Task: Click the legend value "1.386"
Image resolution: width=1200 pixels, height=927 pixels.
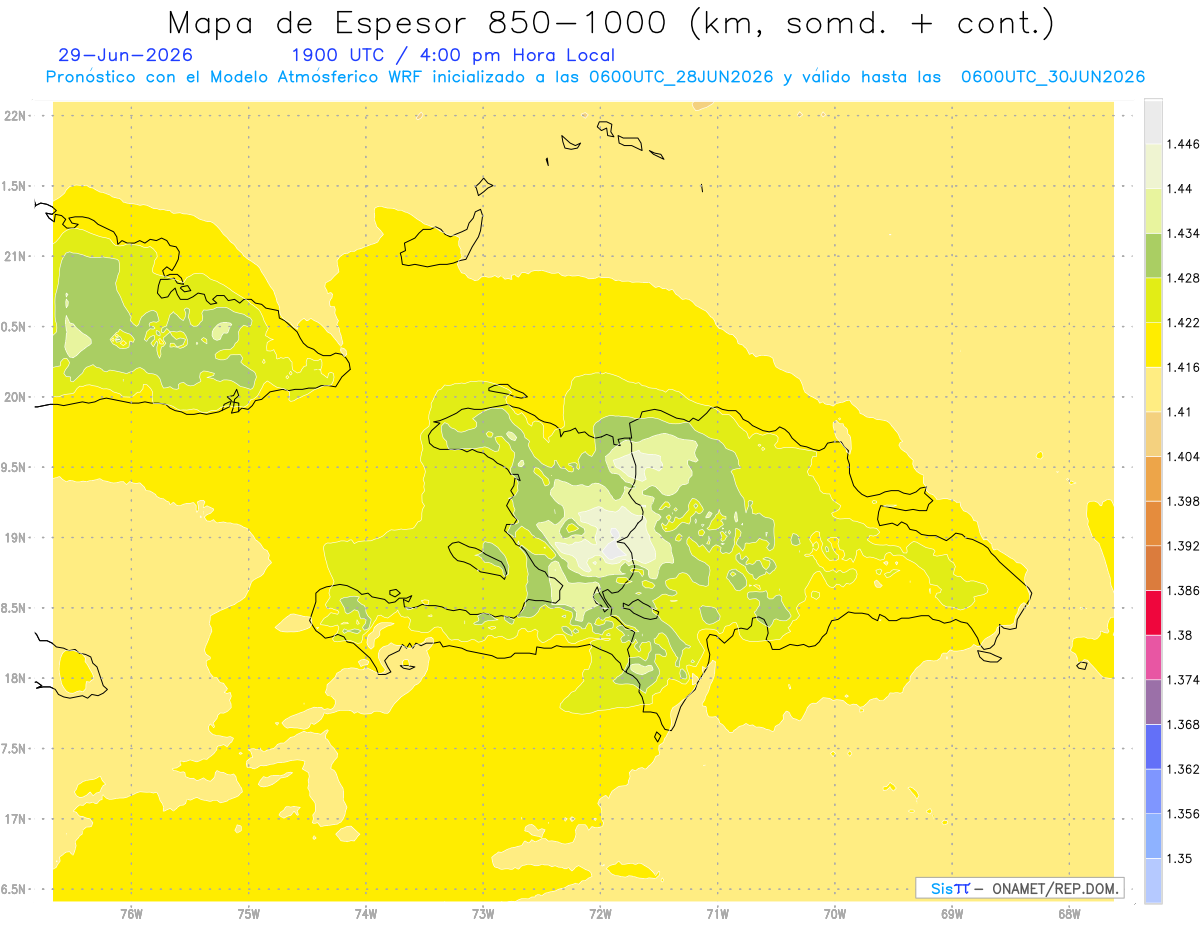Action: coord(1182,590)
